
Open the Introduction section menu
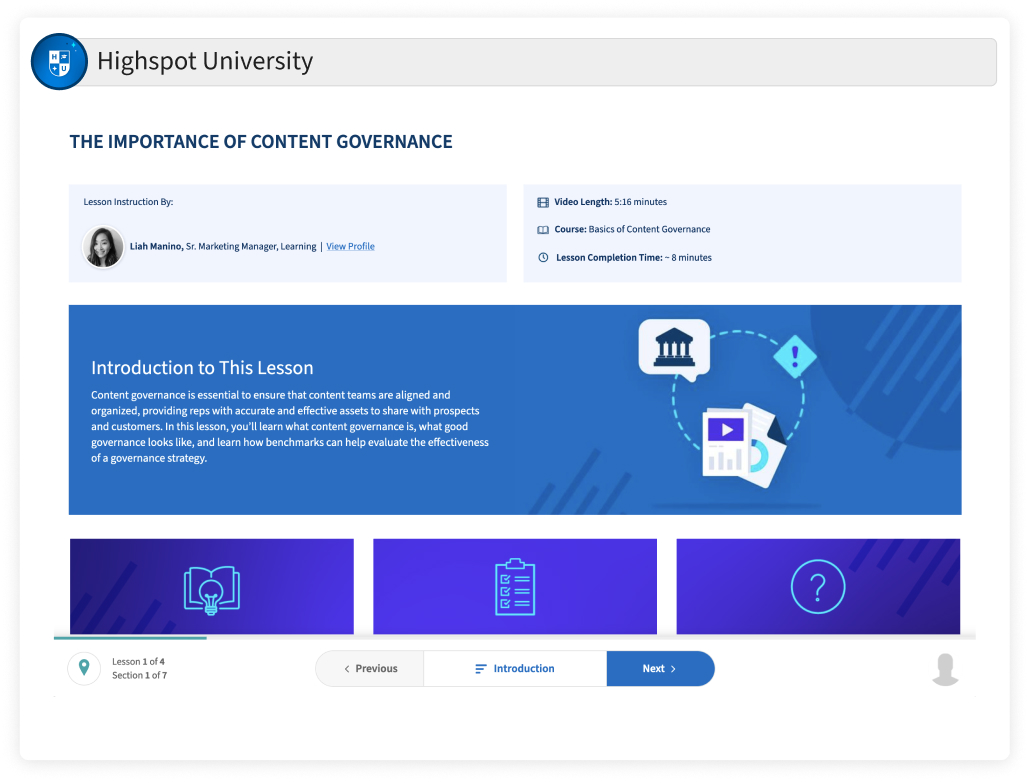pos(515,669)
